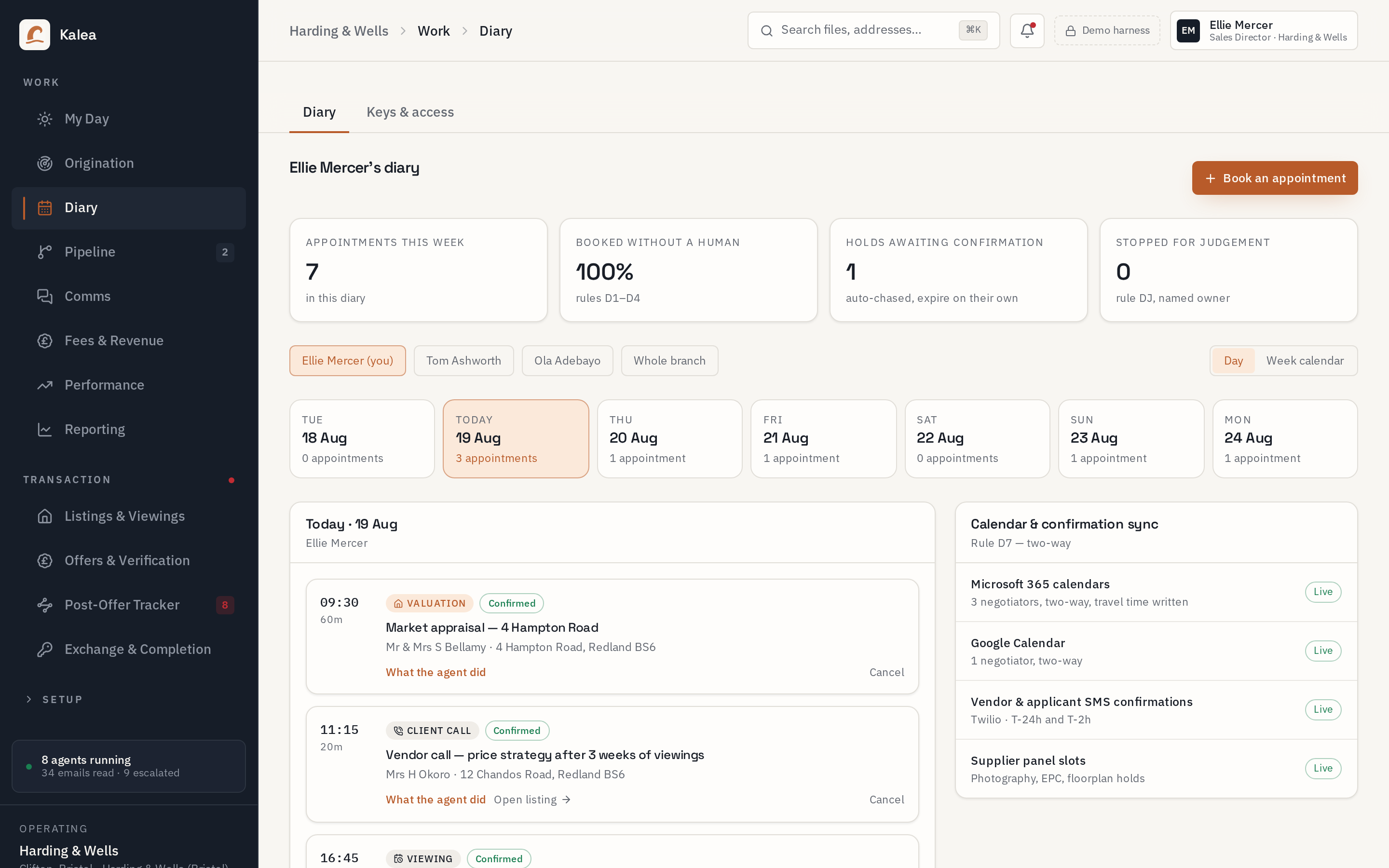The image size is (1389, 868).
Task: Click breadcrumb chevron after Harding & Wells
Action: 403,31
